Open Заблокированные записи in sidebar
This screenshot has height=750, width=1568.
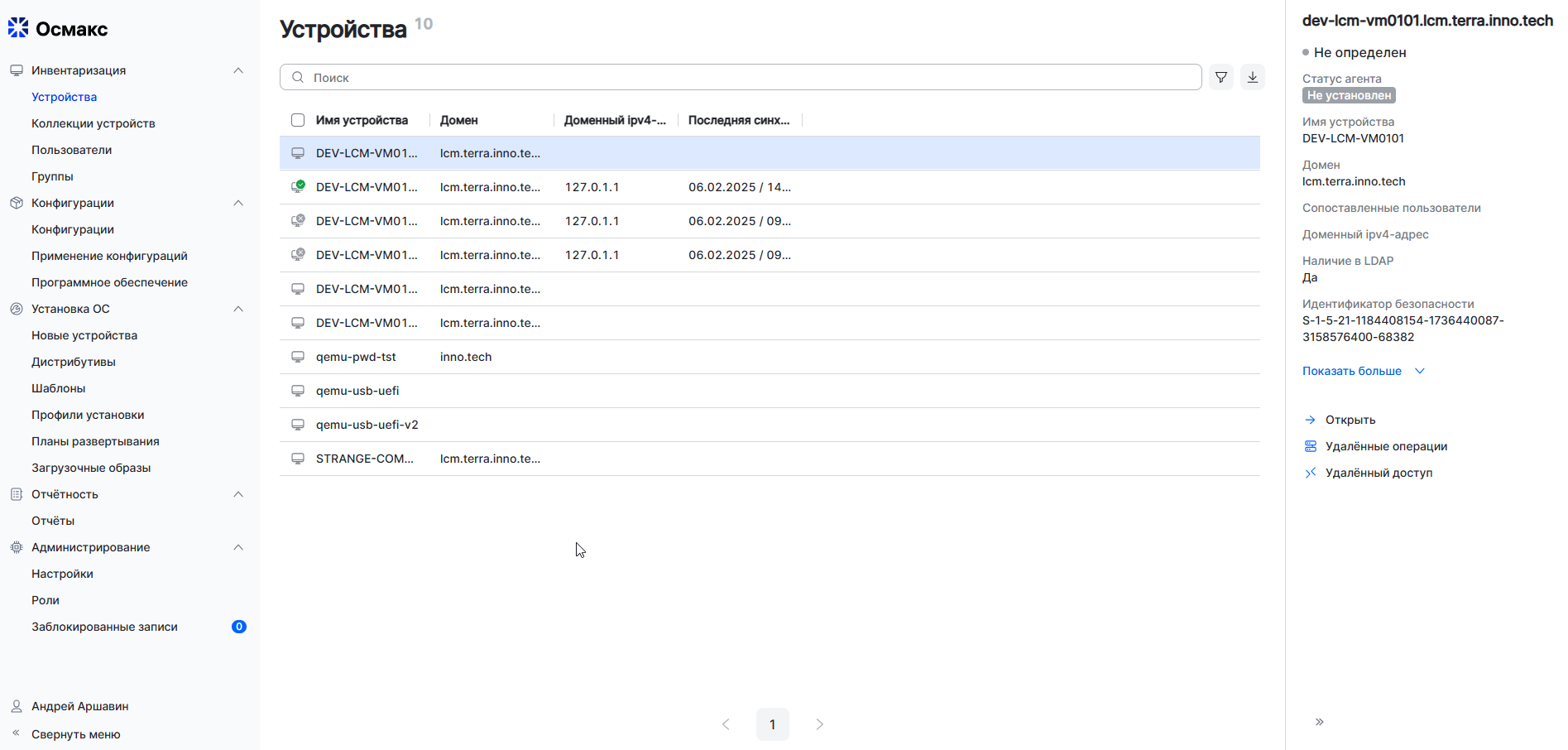pyautogui.click(x=104, y=627)
